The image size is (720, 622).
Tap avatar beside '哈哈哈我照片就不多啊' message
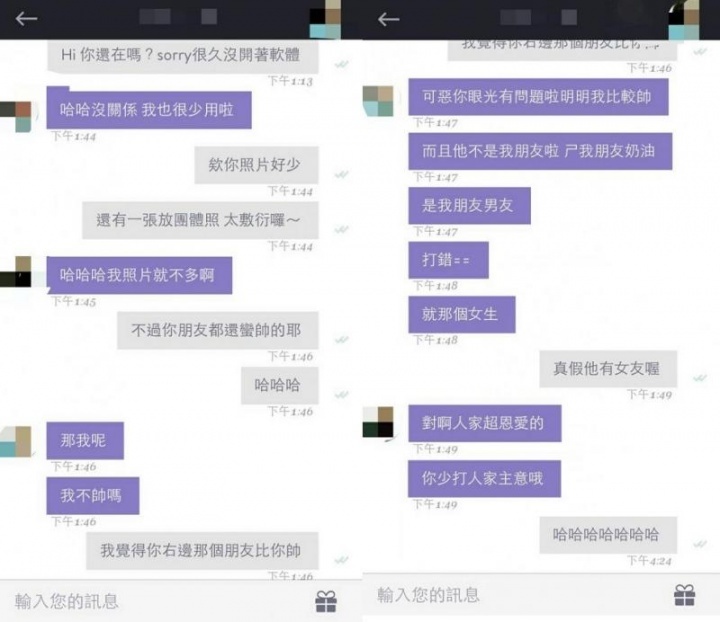(16, 272)
